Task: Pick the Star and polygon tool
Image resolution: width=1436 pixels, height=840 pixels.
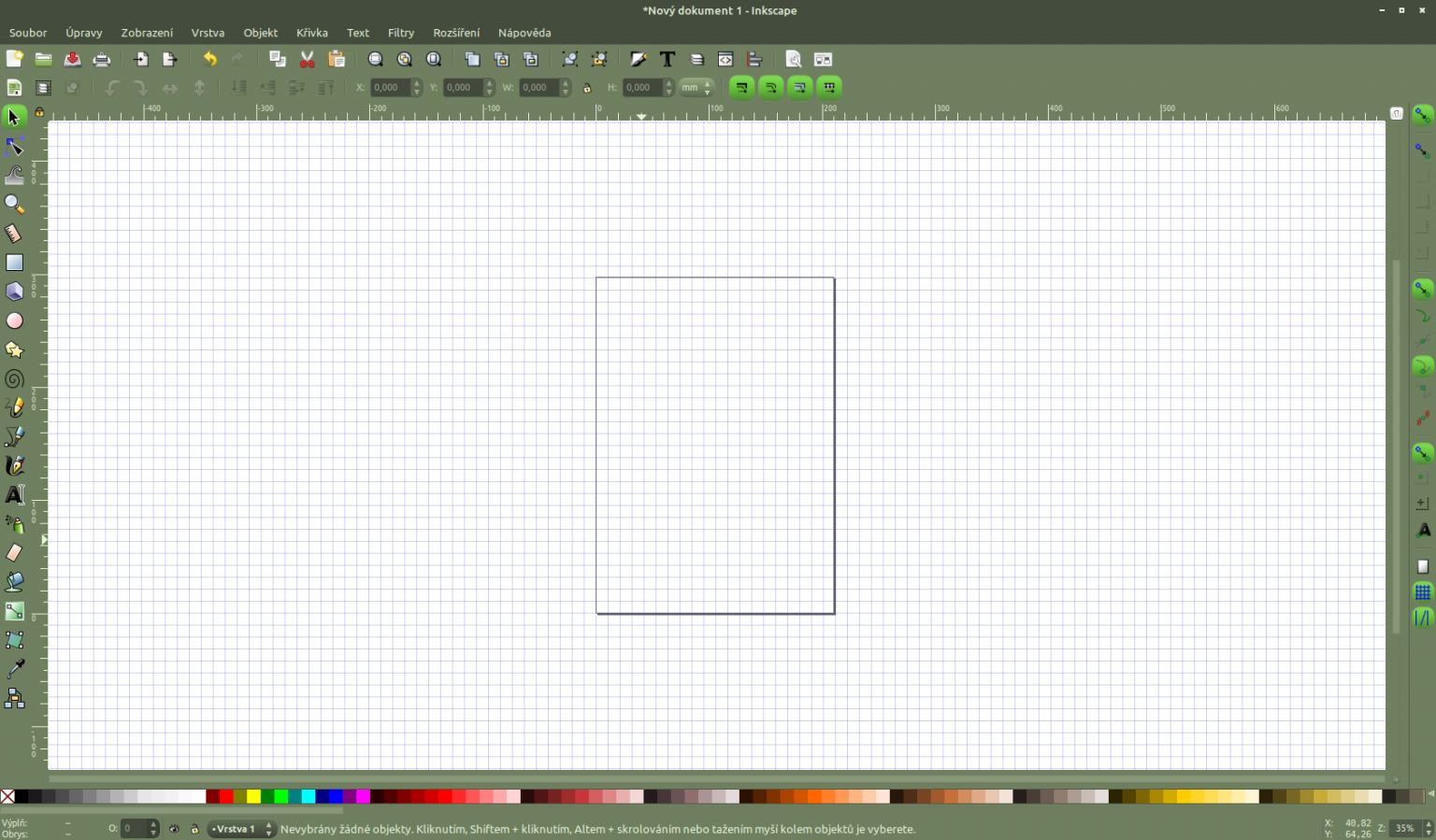Action: (x=14, y=349)
